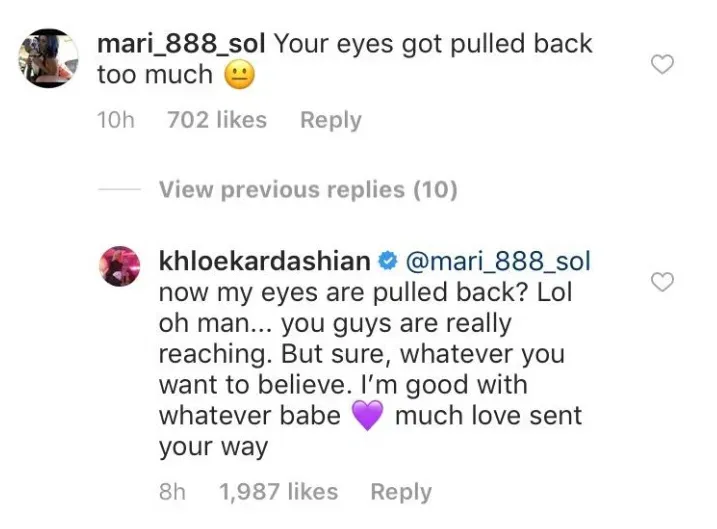Open mari_888_sol's profile picture
The image size is (717, 529).
click(x=47, y=60)
